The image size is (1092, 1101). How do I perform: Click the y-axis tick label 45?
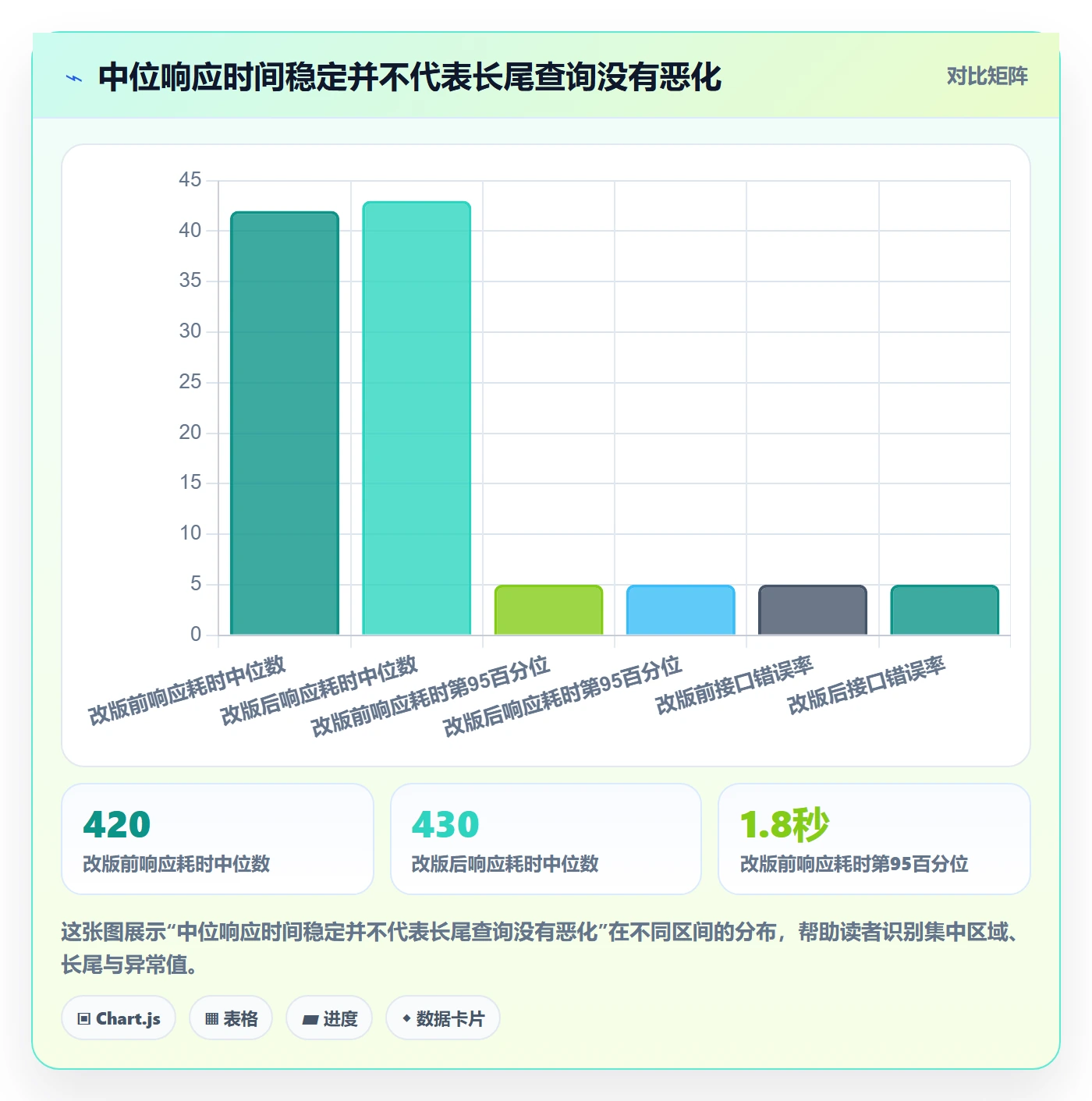tap(190, 180)
